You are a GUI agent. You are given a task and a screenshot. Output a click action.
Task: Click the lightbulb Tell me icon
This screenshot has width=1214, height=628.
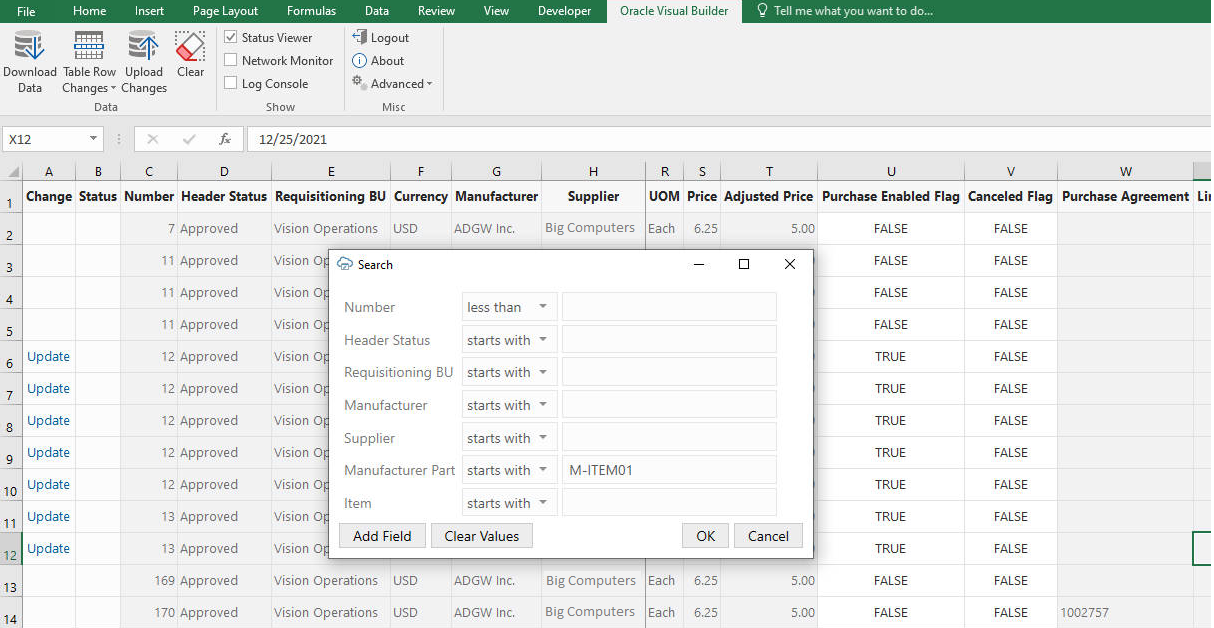[763, 11]
